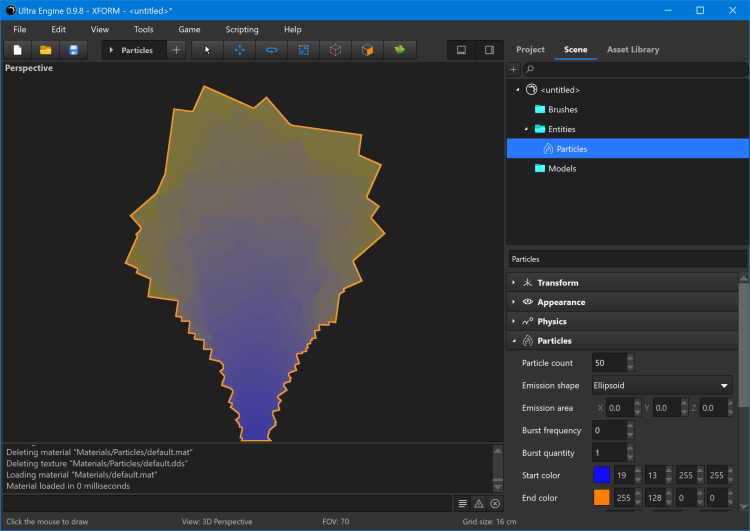
Task: Select the Brushes folder in scene tree
Action: point(562,110)
